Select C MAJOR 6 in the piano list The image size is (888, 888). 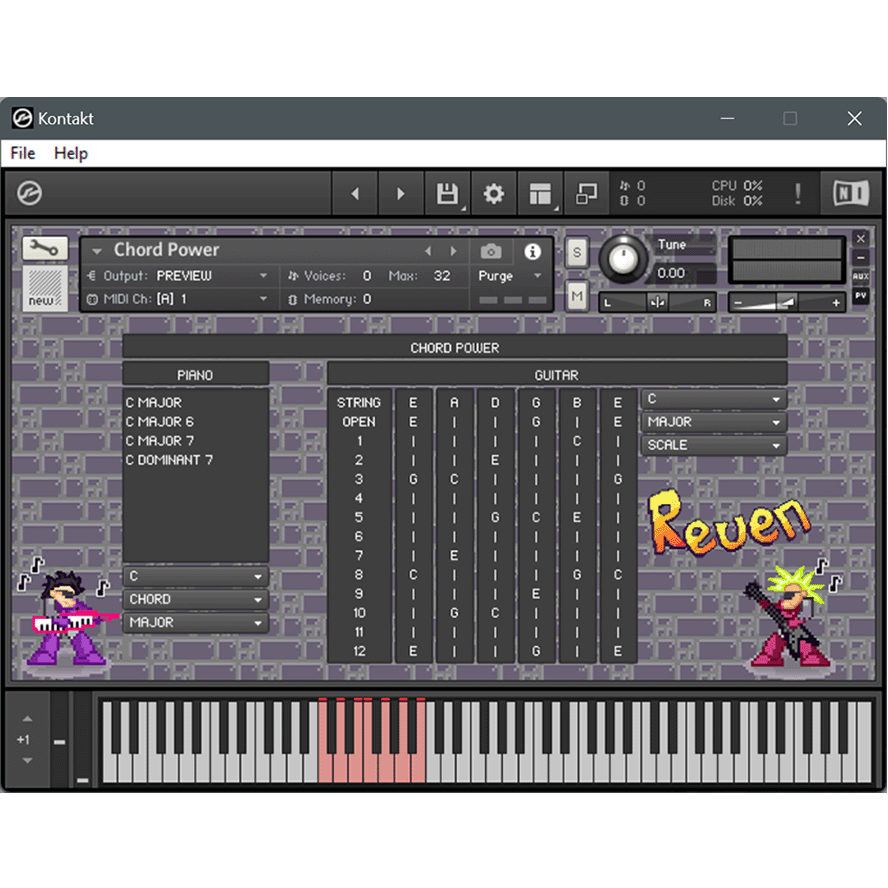pos(159,422)
